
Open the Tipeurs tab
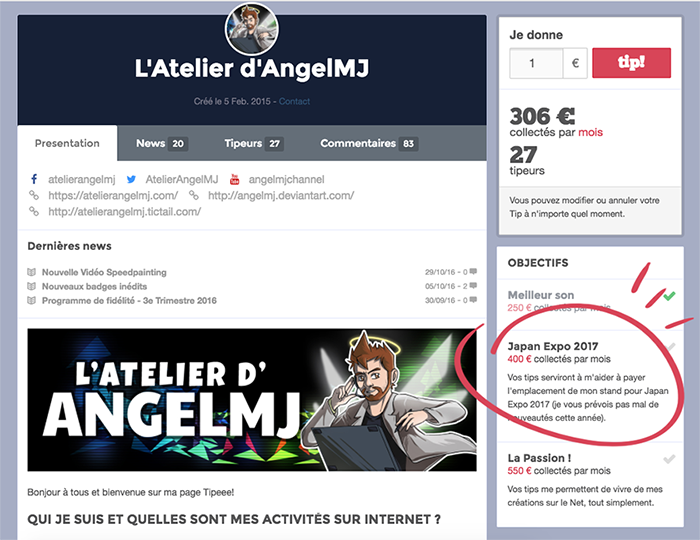click(x=254, y=143)
